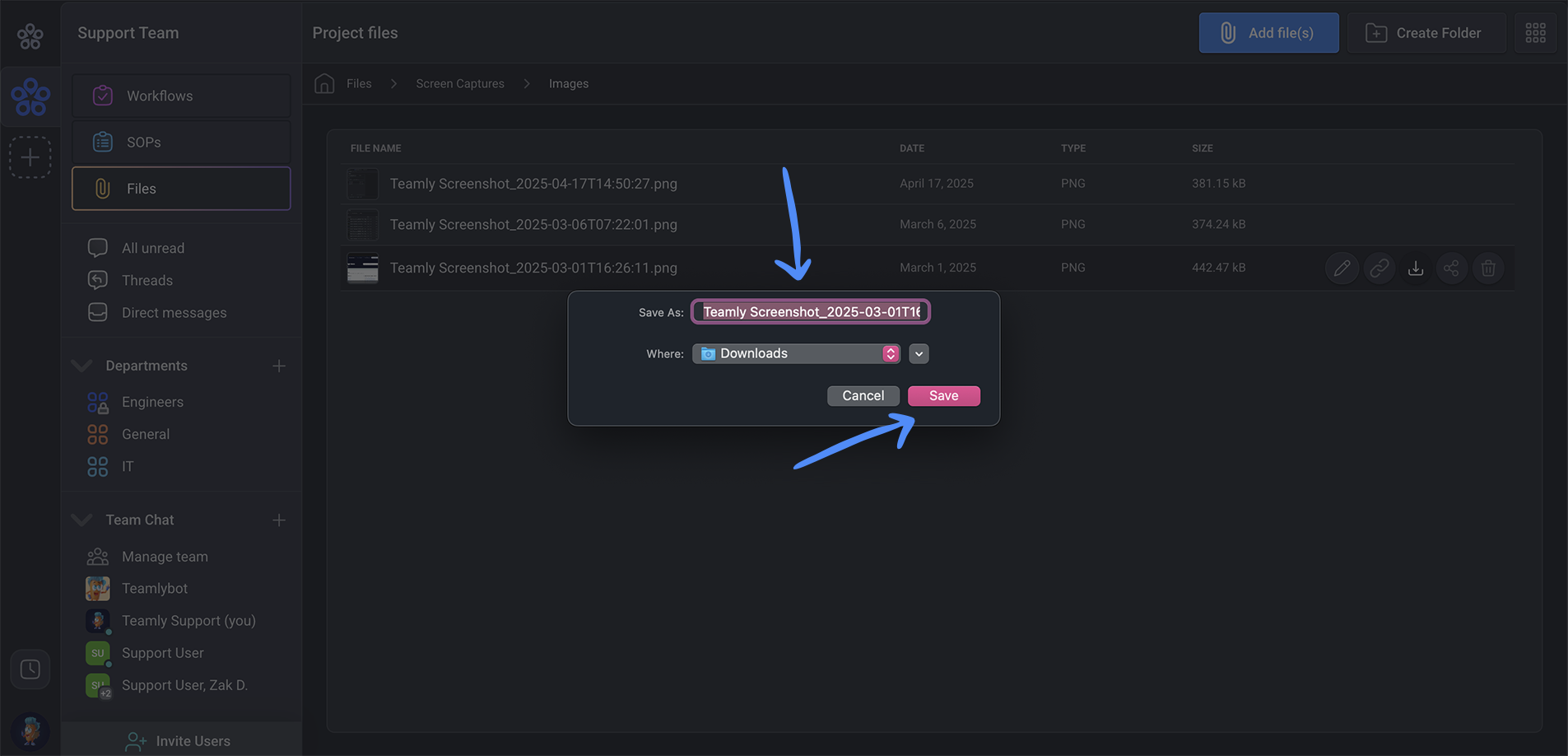Sort by SIZE column header
1568x756 pixels.
click(x=1203, y=148)
